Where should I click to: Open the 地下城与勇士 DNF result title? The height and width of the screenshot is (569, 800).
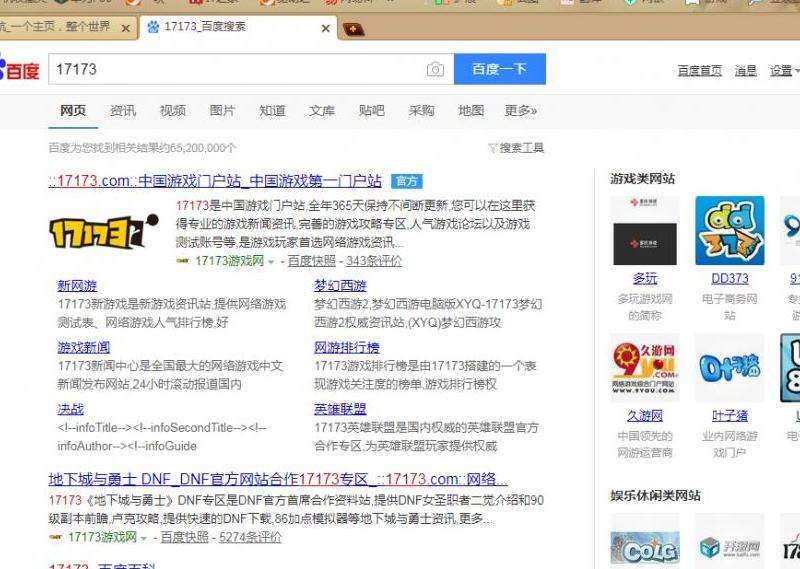[278, 480]
